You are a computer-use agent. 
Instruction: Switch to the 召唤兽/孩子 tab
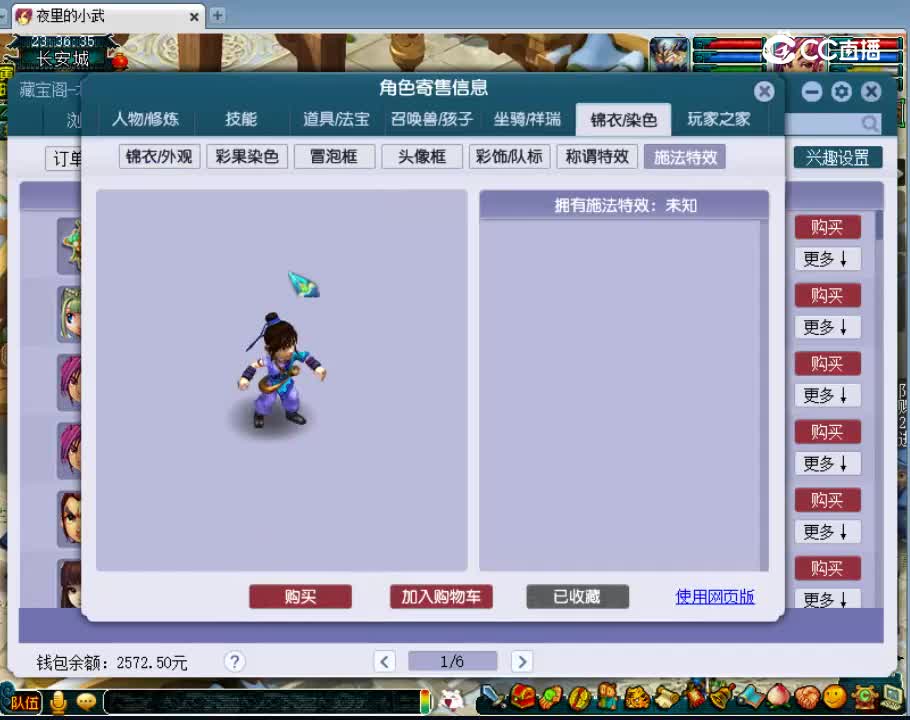coord(432,120)
